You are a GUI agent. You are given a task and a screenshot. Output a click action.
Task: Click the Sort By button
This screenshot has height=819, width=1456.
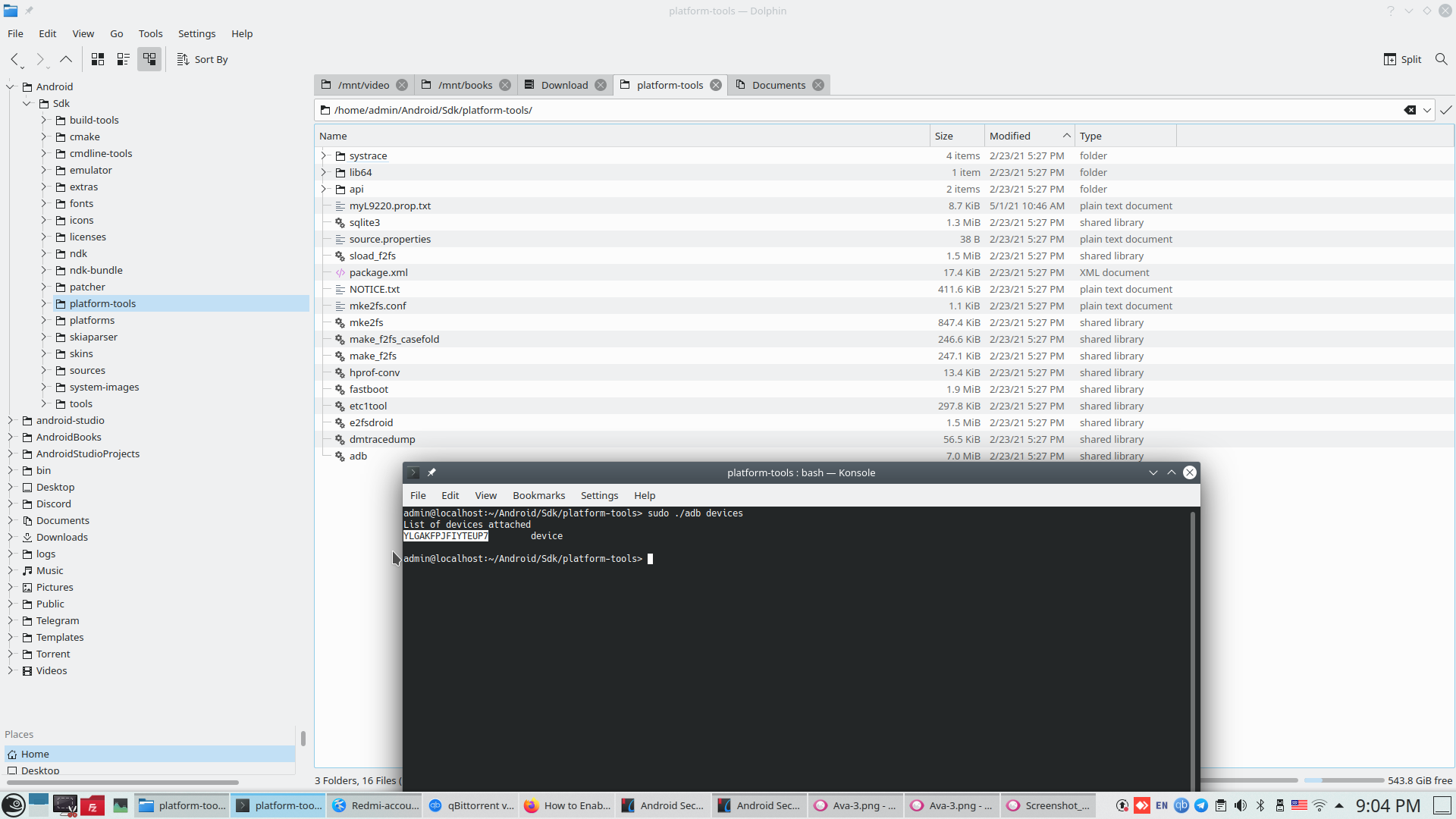[202, 59]
